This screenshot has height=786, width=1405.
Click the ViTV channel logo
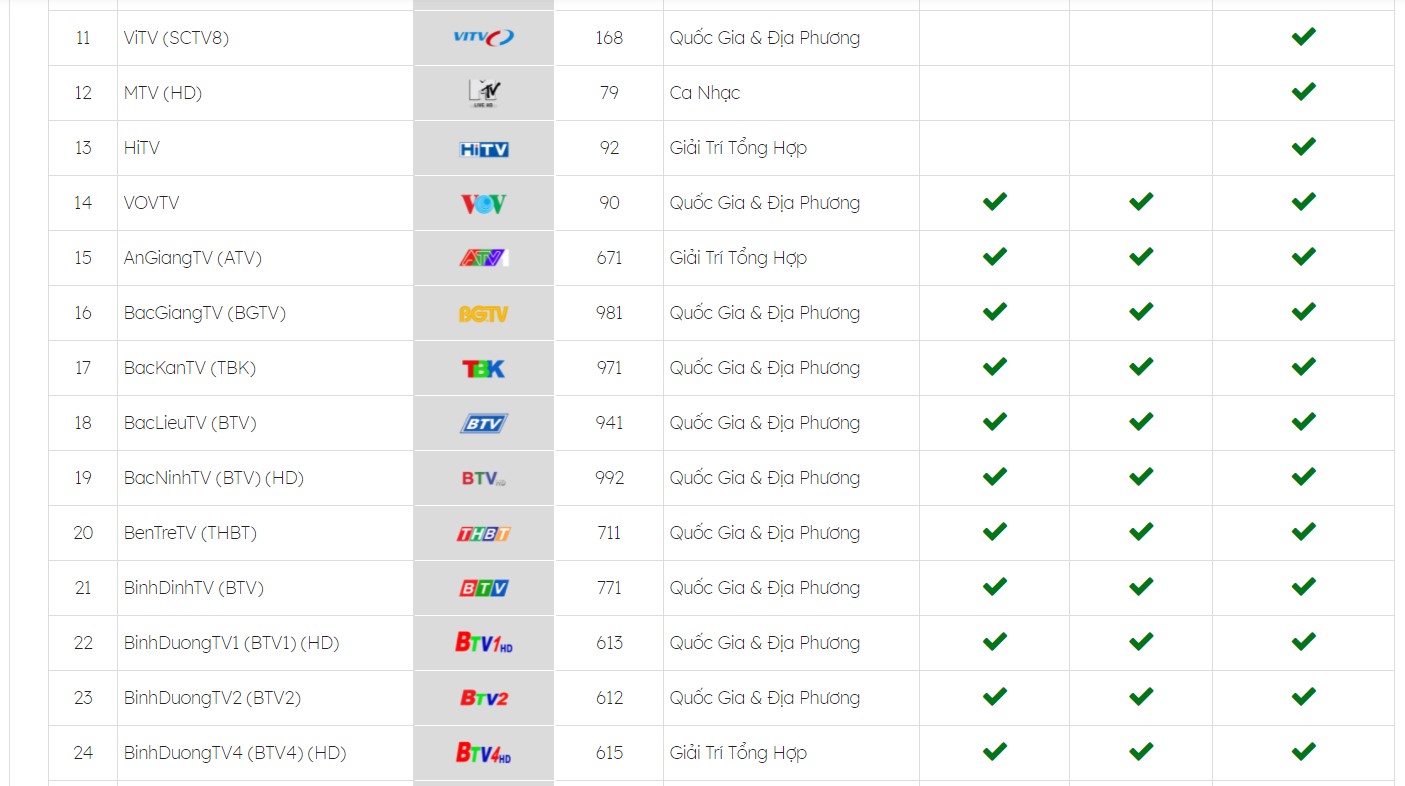click(x=484, y=38)
